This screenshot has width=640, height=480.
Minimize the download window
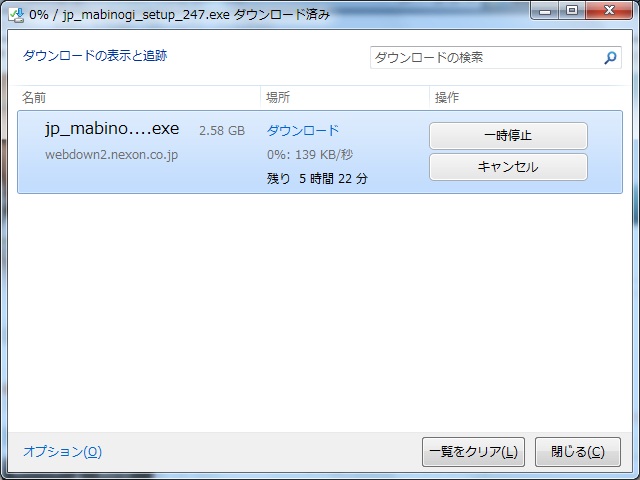[545, 11]
